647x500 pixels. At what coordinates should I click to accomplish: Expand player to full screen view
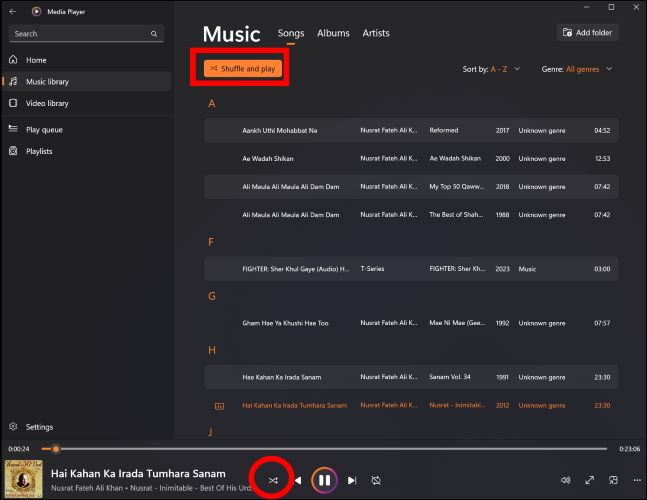click(x=589, y=480)
